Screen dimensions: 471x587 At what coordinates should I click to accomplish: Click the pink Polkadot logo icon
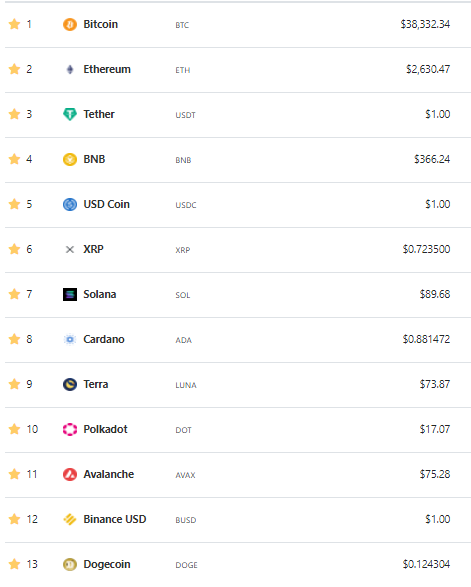tap(70, 429)
